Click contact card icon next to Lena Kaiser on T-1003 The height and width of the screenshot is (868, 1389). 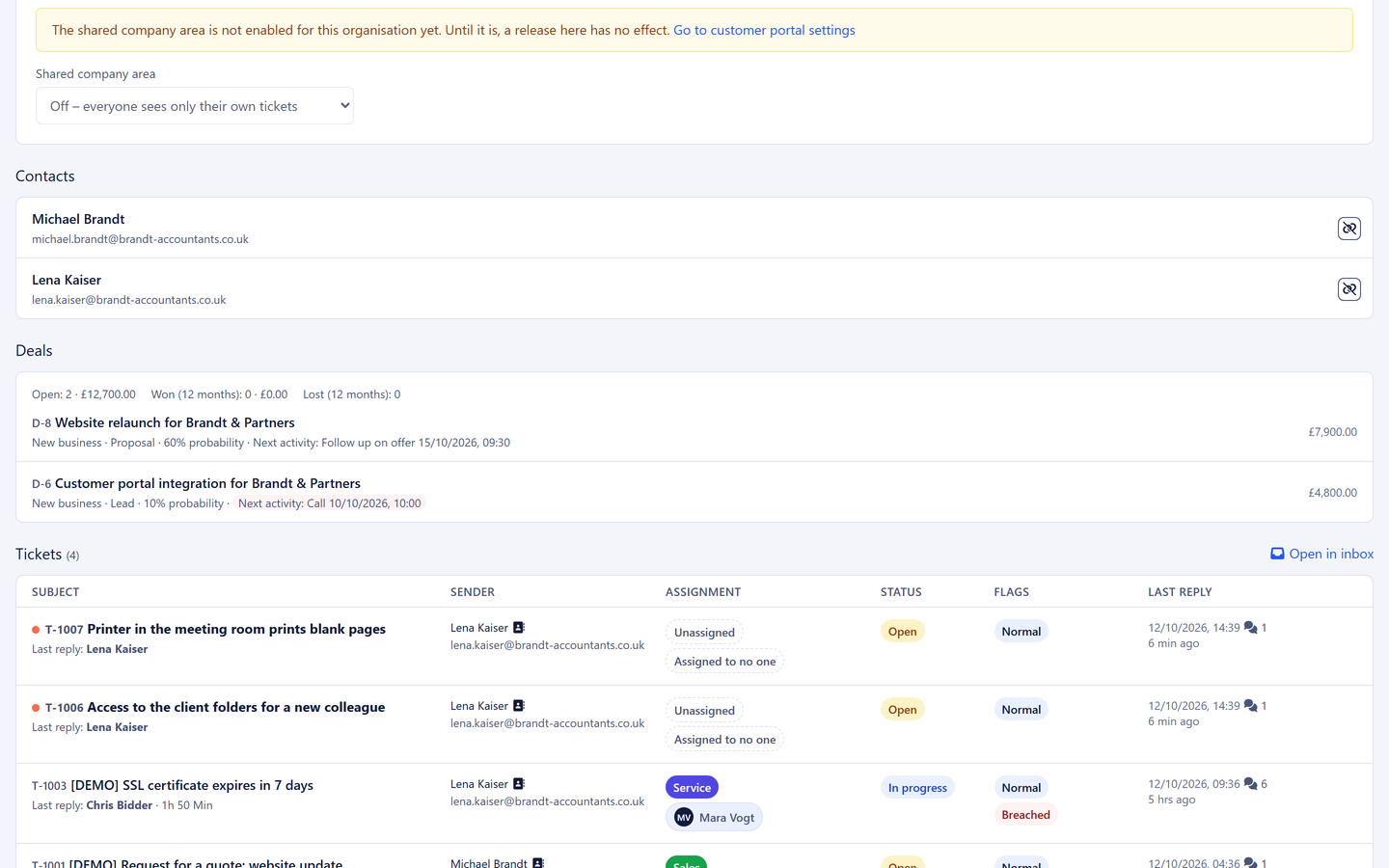tap(518, 783)
